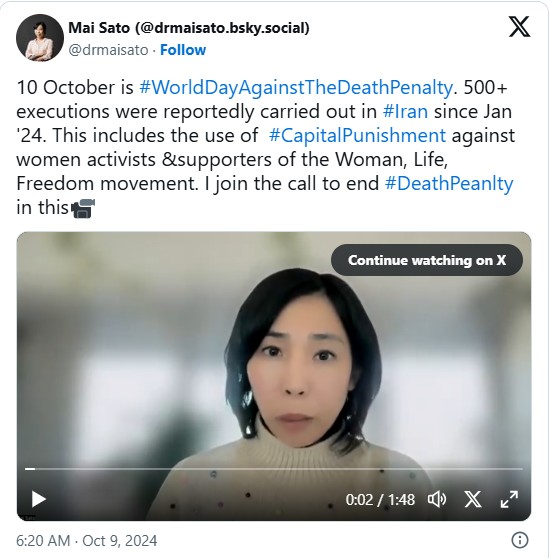Click Mai Sato's profile avatar

[x=40, y=38]
